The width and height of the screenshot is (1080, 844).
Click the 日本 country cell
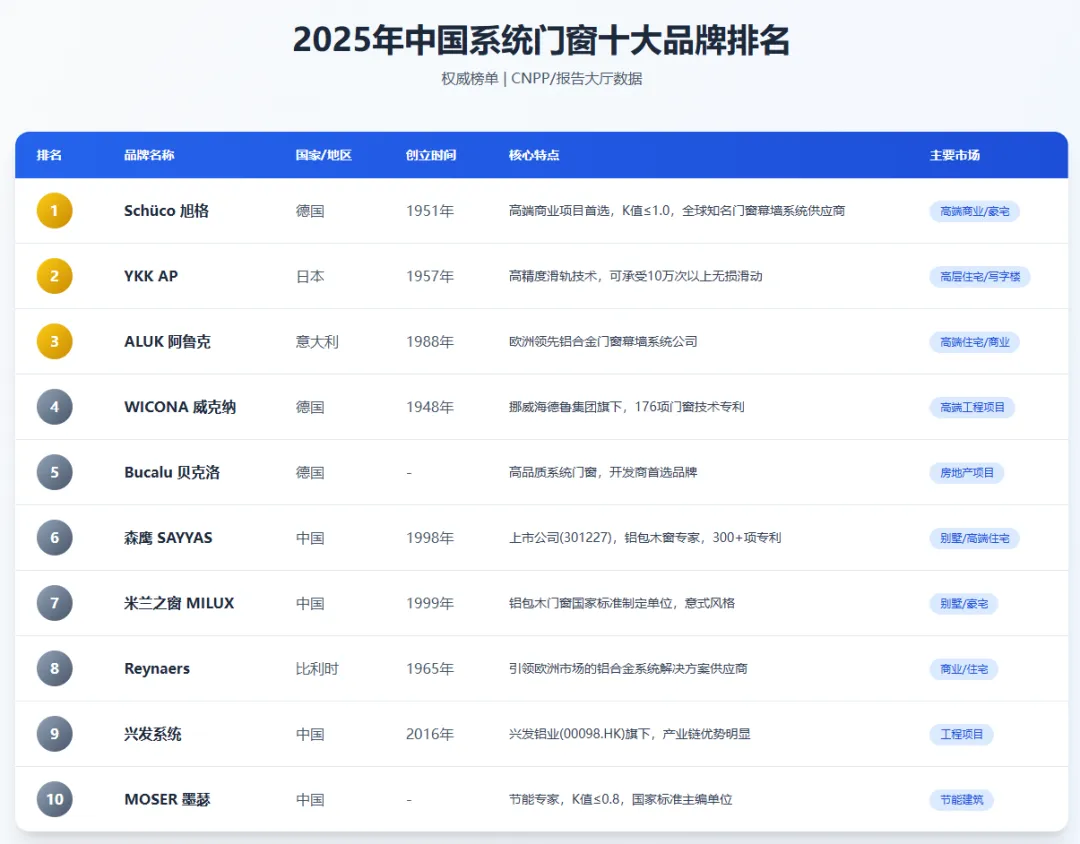310,277
